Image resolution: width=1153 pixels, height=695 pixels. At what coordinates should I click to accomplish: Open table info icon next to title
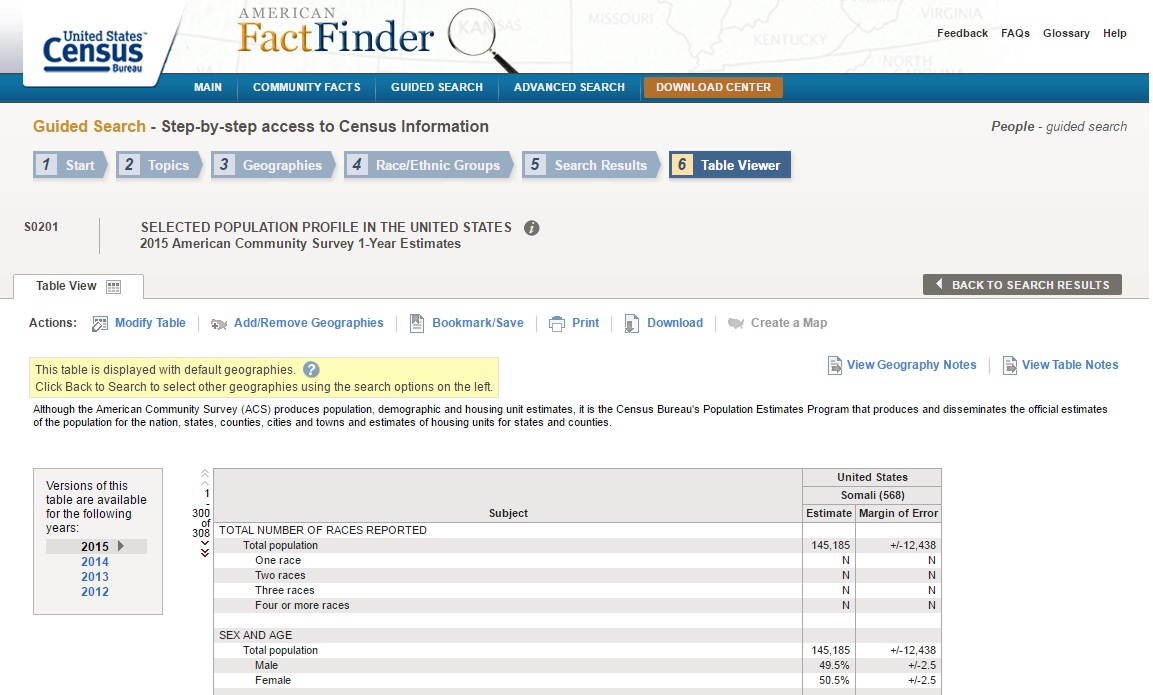[532, 228]
